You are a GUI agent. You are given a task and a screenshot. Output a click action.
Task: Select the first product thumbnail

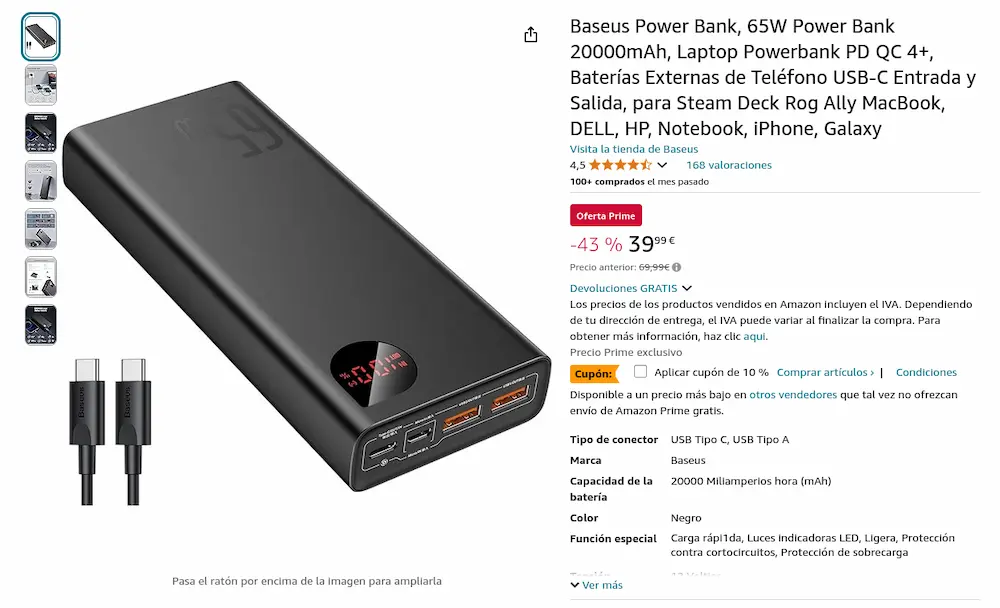(41, 37)
